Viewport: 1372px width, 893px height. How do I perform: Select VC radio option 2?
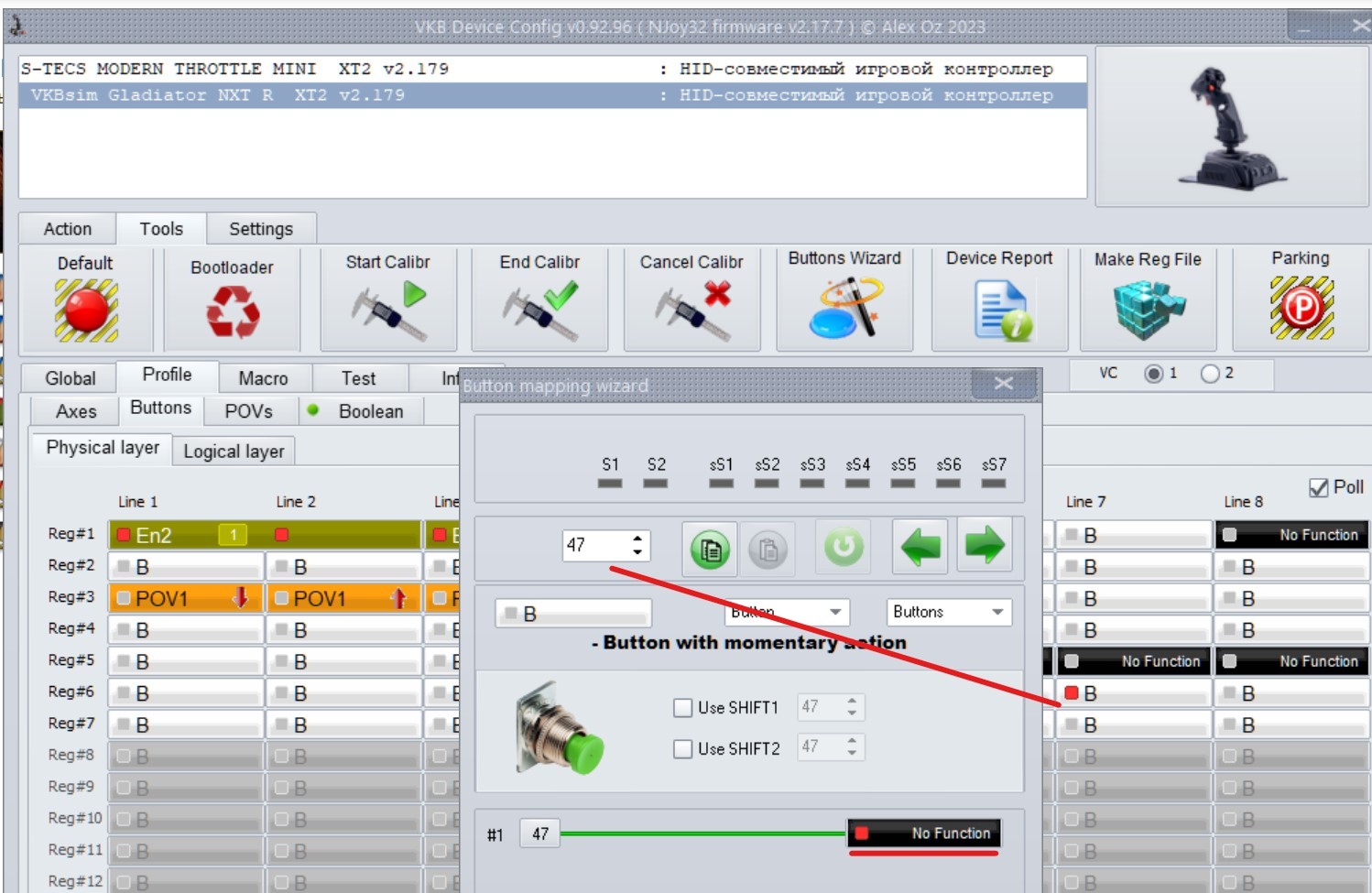(x=1210, y=374)
